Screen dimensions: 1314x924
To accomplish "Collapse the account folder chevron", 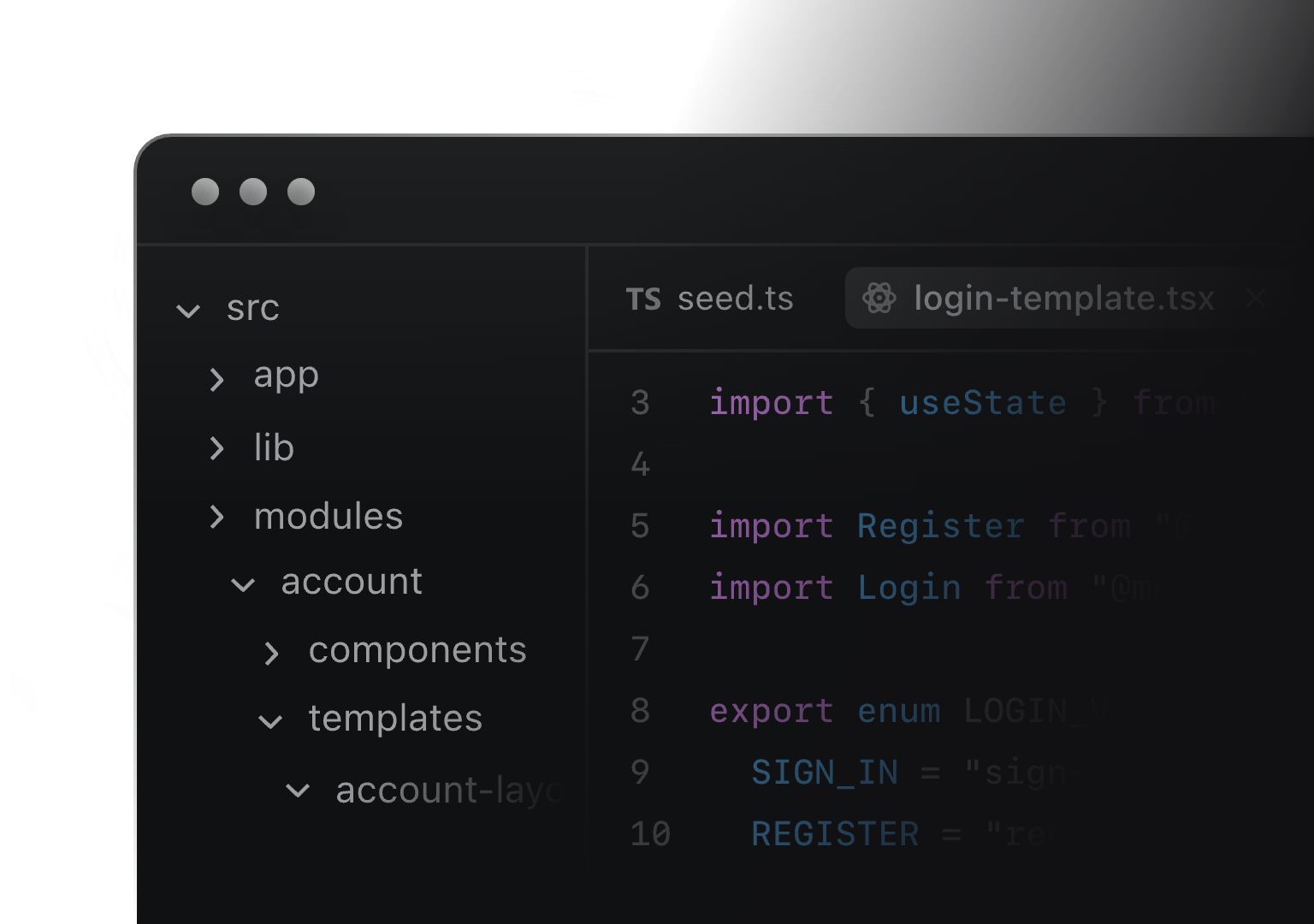I will pyautogui.click(x=244, y=585).
